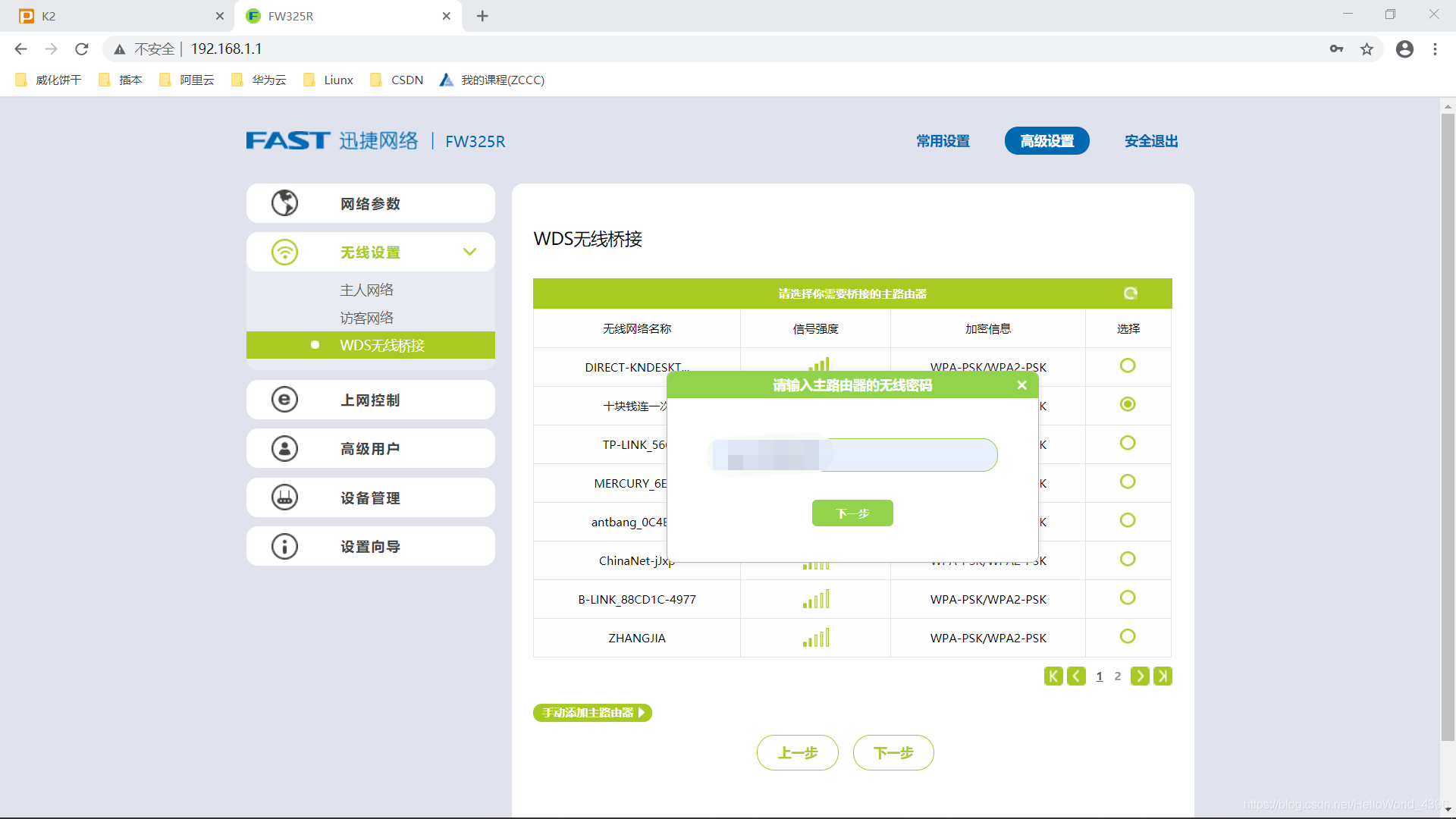Select the 无线设置 wireless icon

coord(284,252)
